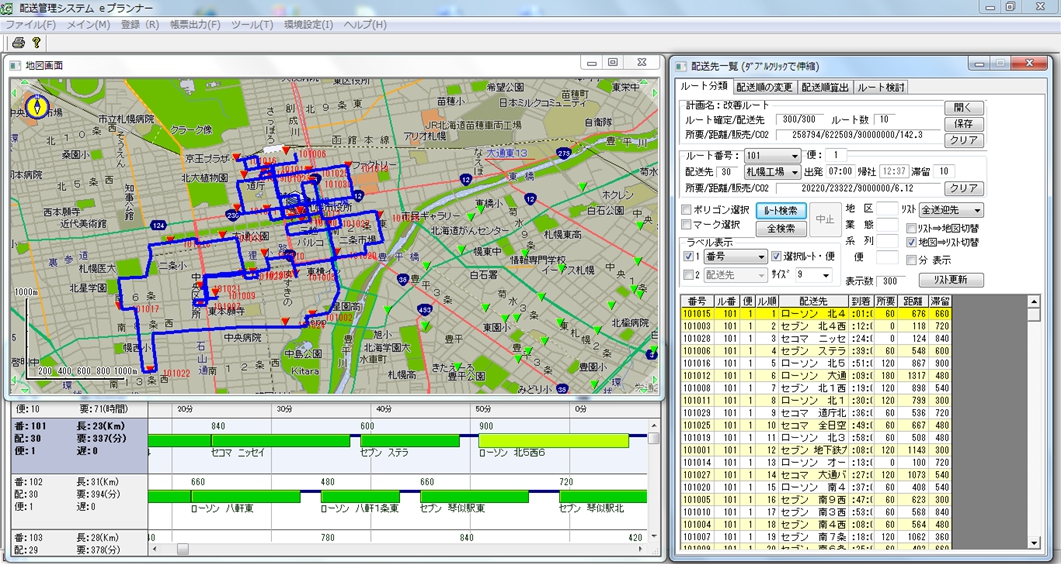This screenshot has height=564, width=1061.
Task: Open the ルート番号 101 dropdown
Action: pos(772,156)
